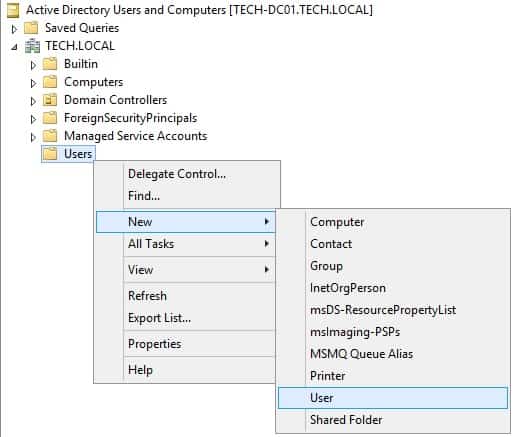Choose Shared Folder from New submenu
522x437 pixels.
(x=346, y=420)
